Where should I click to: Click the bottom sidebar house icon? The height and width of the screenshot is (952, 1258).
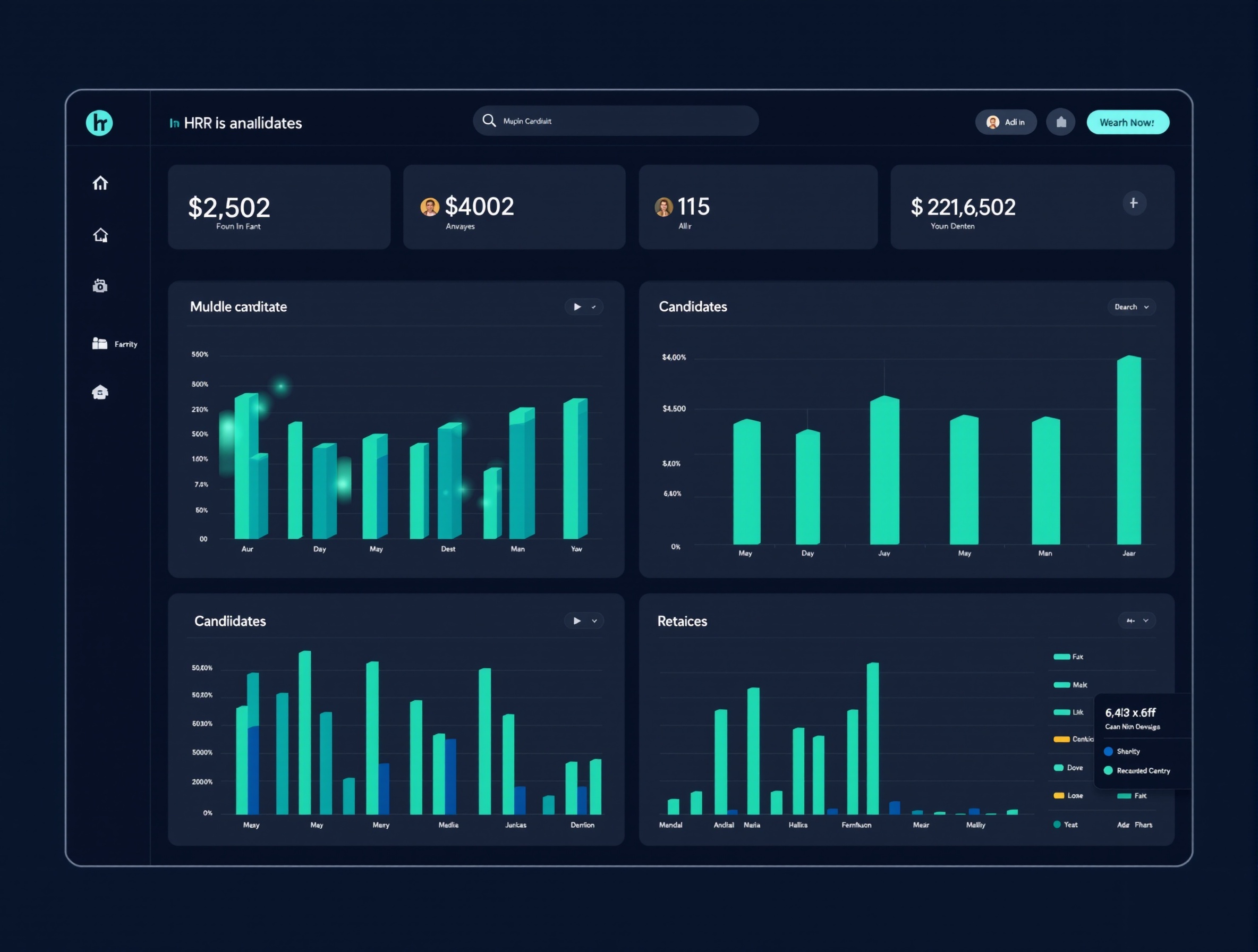100,393
